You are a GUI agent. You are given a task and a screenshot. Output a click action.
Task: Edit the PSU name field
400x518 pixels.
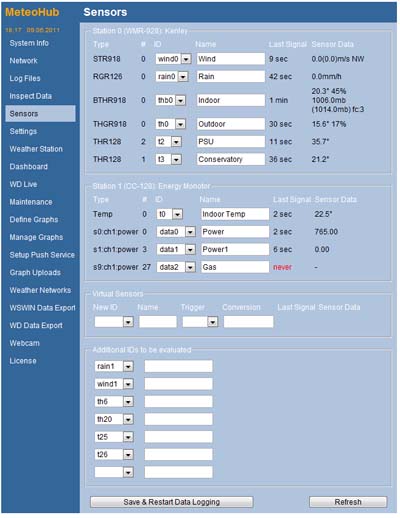(231, 142)
